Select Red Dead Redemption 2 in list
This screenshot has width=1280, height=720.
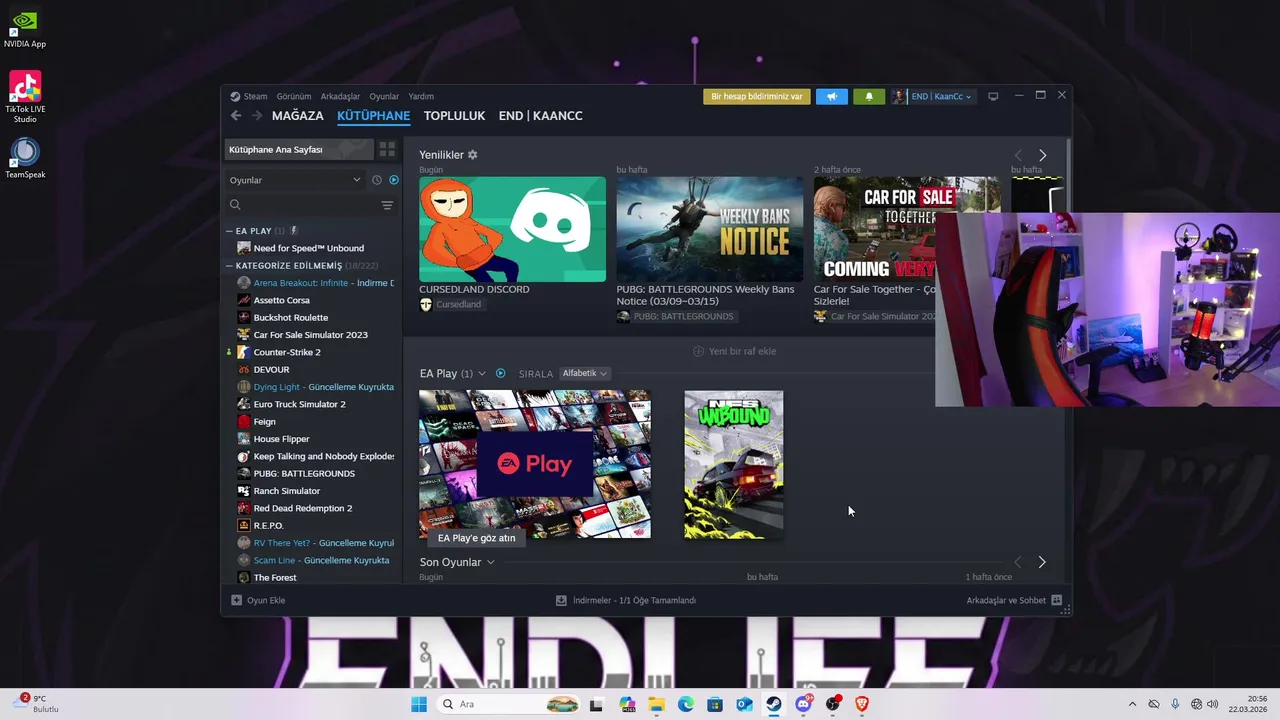pyautogui.click(x=303, y=508)
